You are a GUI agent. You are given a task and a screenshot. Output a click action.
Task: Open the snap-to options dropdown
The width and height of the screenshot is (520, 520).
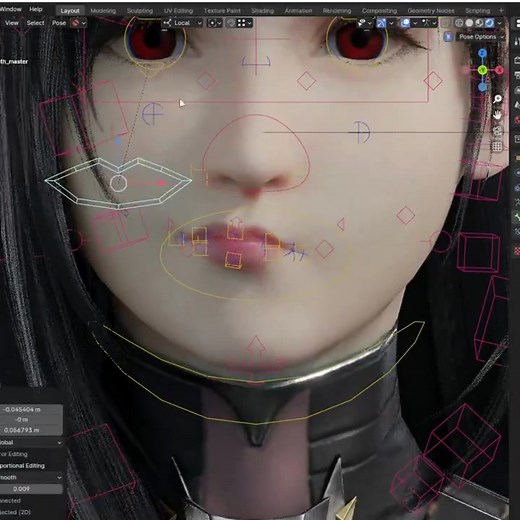(244, 23)
